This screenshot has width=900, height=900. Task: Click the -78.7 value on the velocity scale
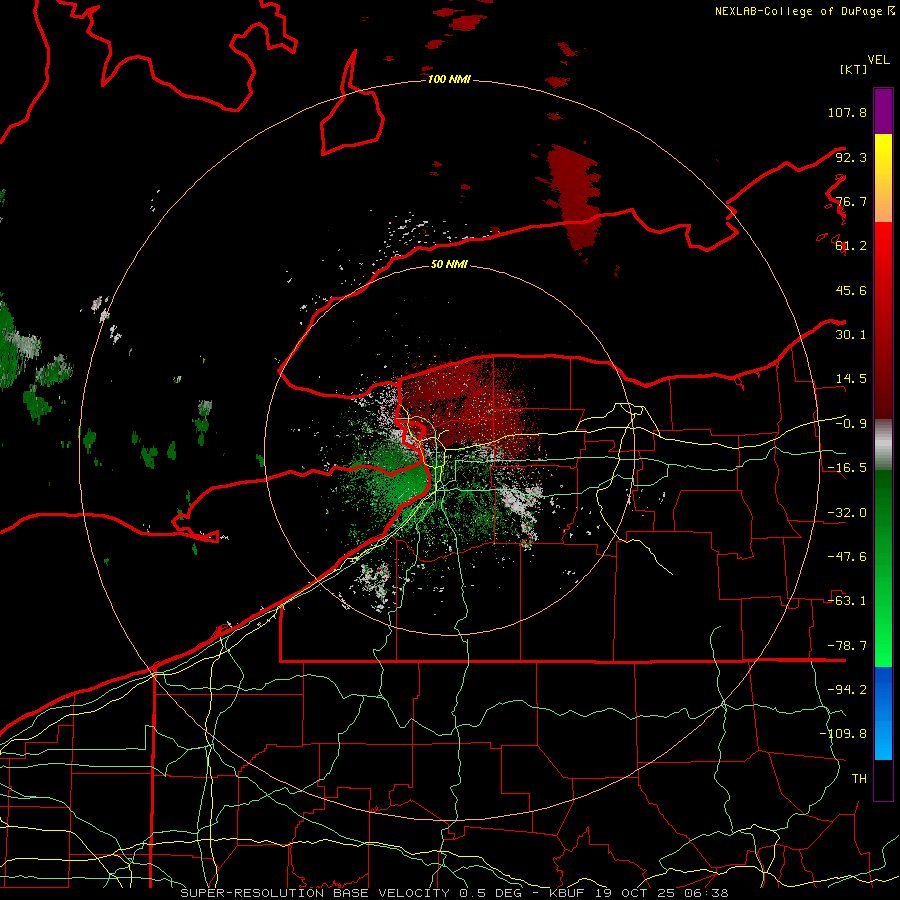click(x=847, y=646)
